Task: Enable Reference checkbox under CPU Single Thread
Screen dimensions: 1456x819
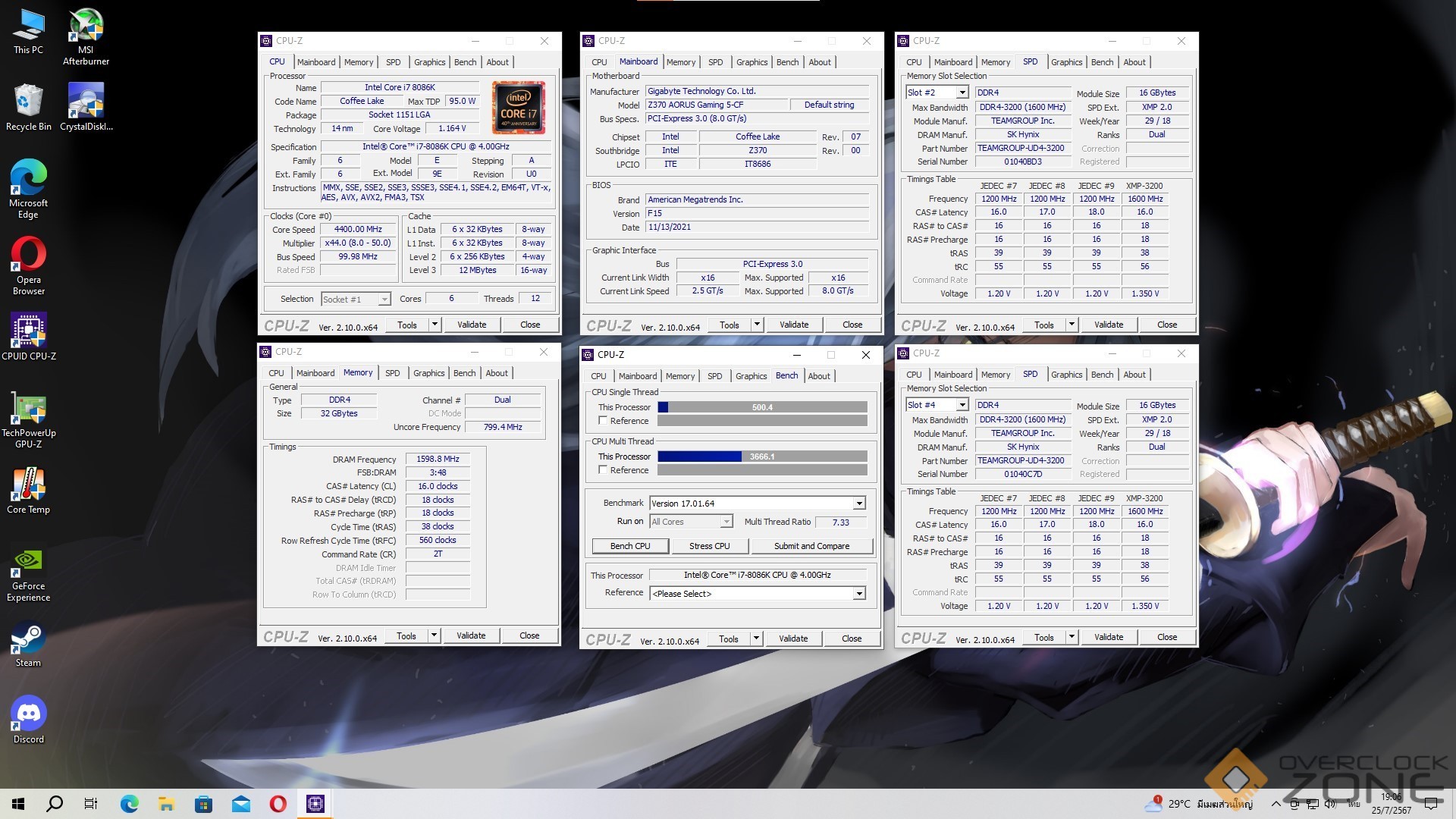Action: tap(603, 420)
